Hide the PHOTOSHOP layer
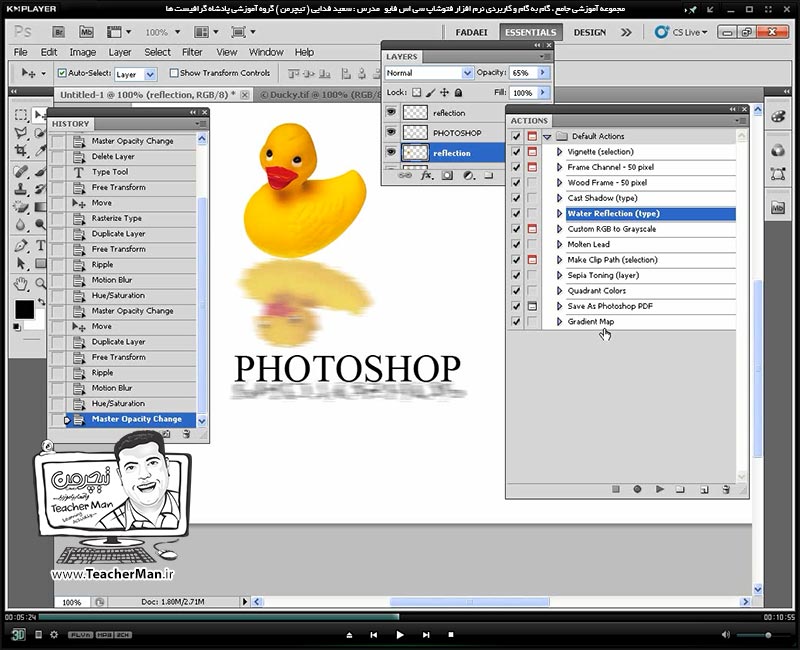The width and height of the screenshot is (800, 650). (391, 132)
